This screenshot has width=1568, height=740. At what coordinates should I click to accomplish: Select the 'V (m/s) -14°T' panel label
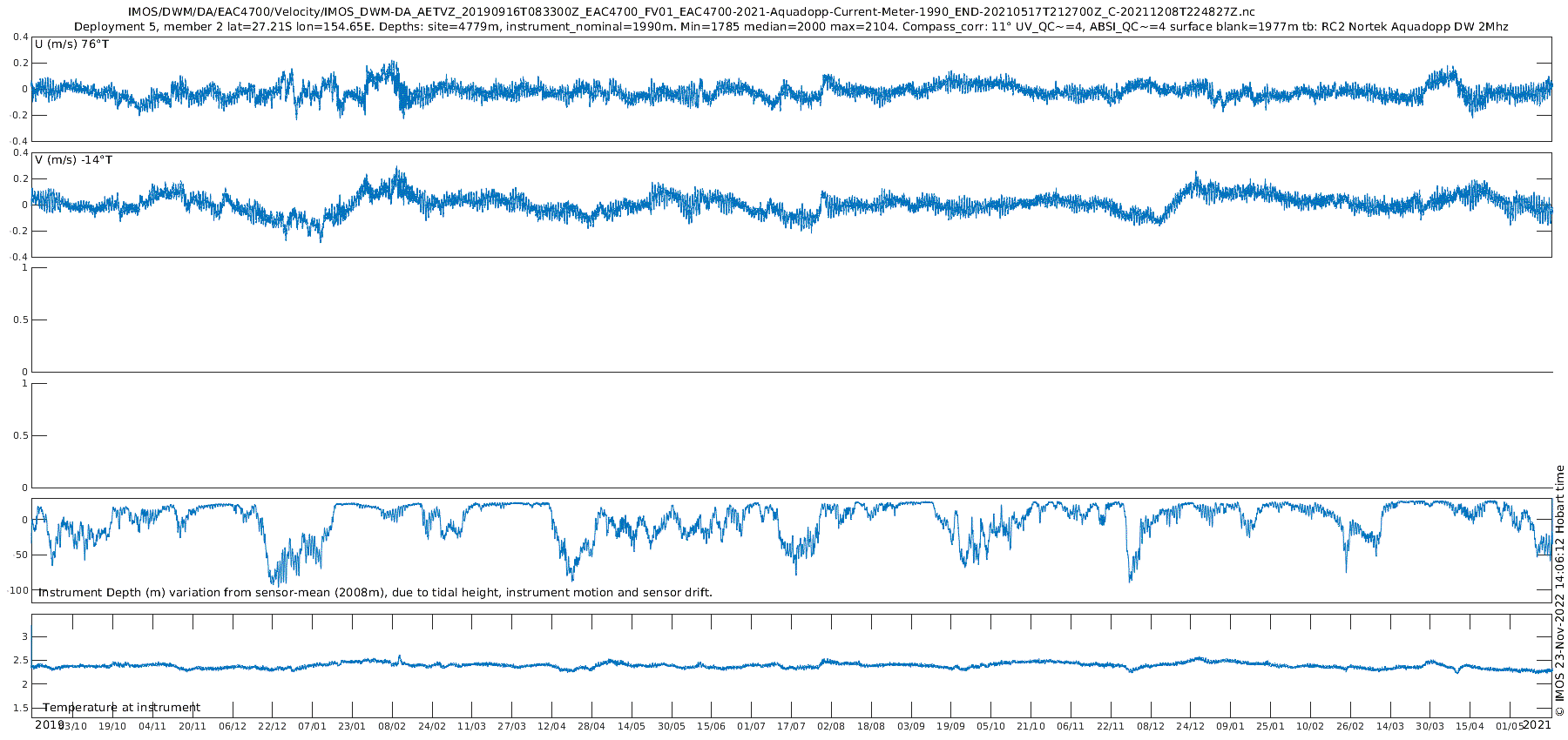pos(74,160)
